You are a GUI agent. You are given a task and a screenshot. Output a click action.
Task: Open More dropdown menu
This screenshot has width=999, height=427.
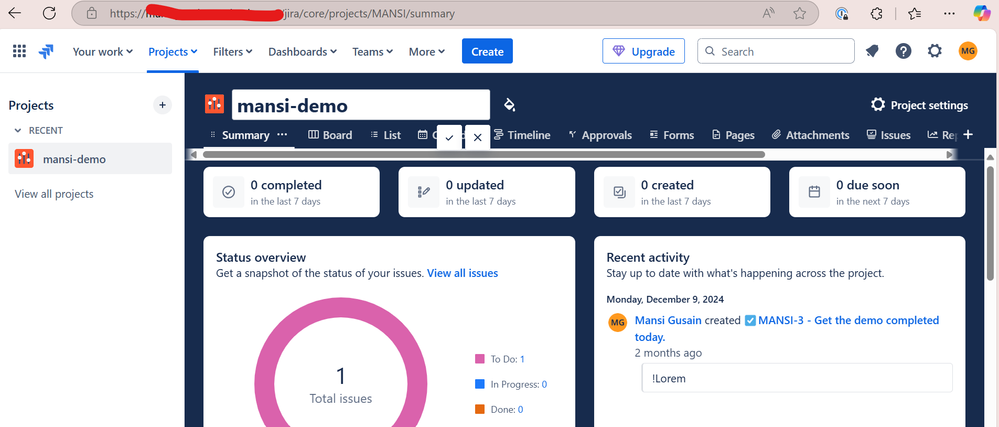point(427,52)
